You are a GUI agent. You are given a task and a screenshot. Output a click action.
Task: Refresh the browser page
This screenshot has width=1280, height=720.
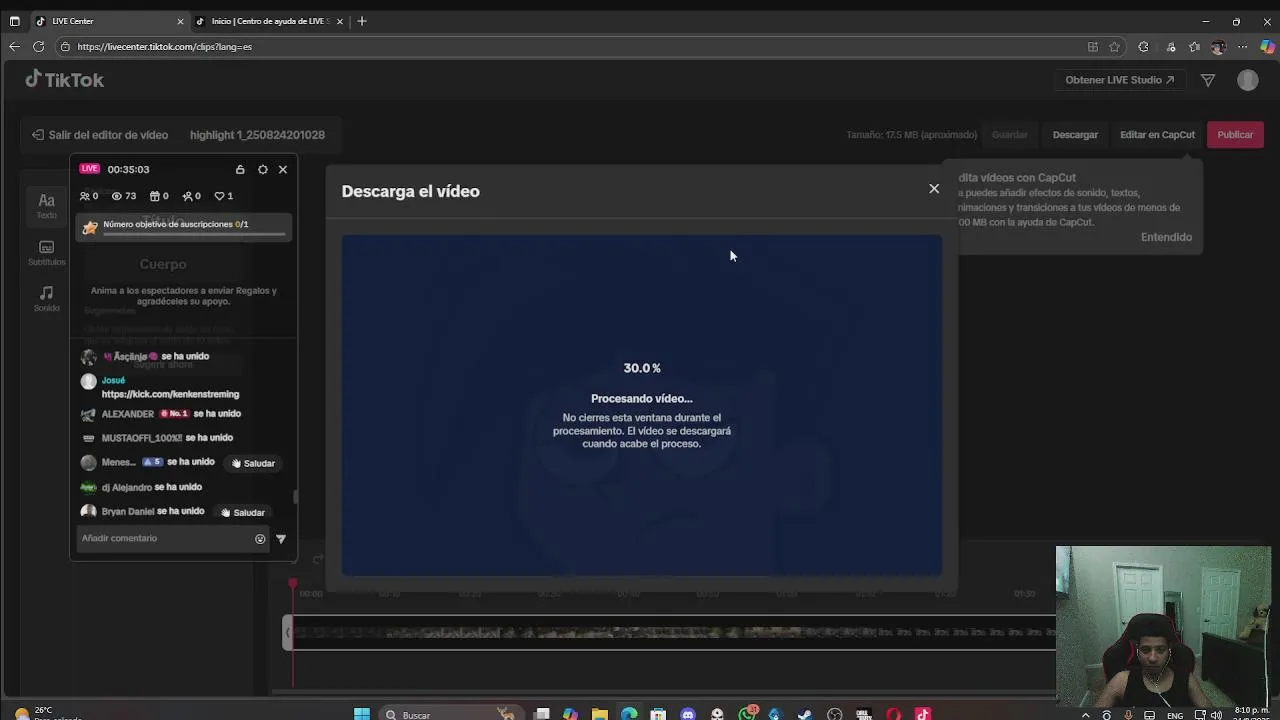[x=38, y=46]
